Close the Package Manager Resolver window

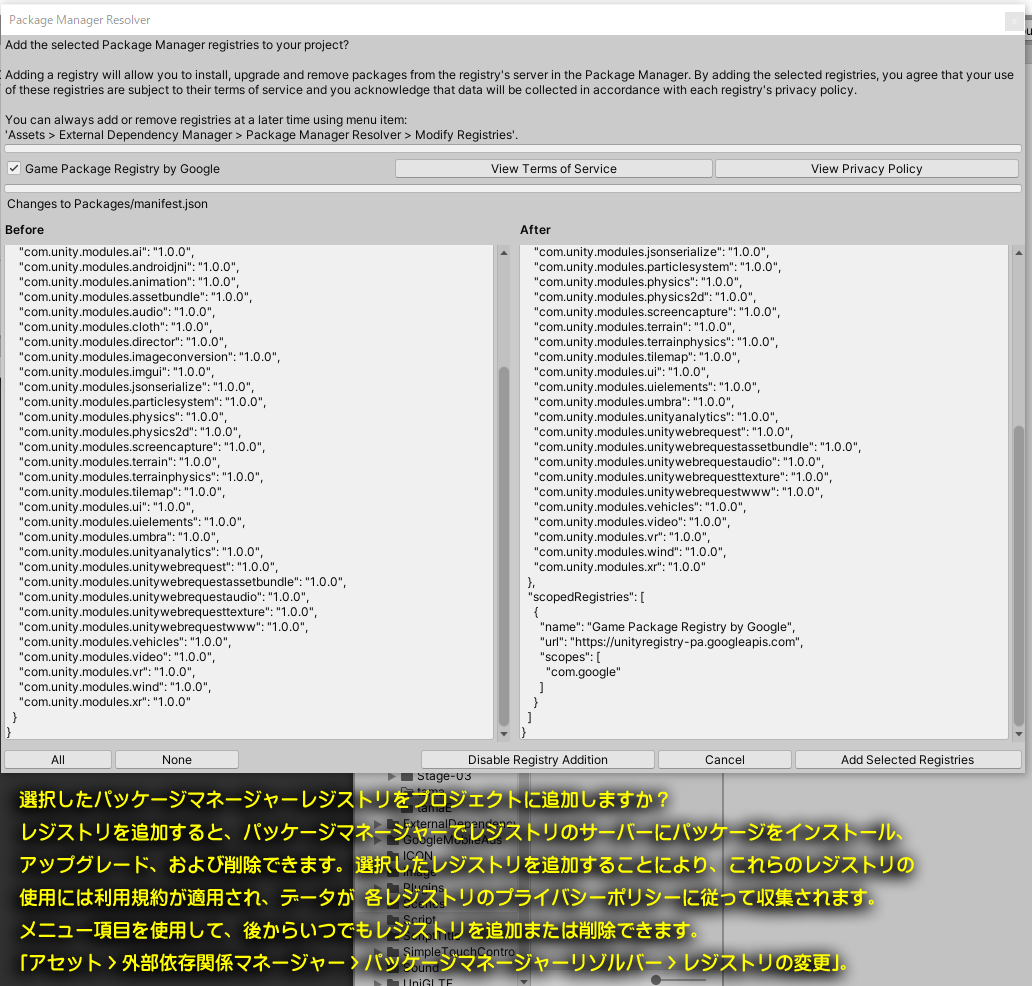click(1014, 22)
